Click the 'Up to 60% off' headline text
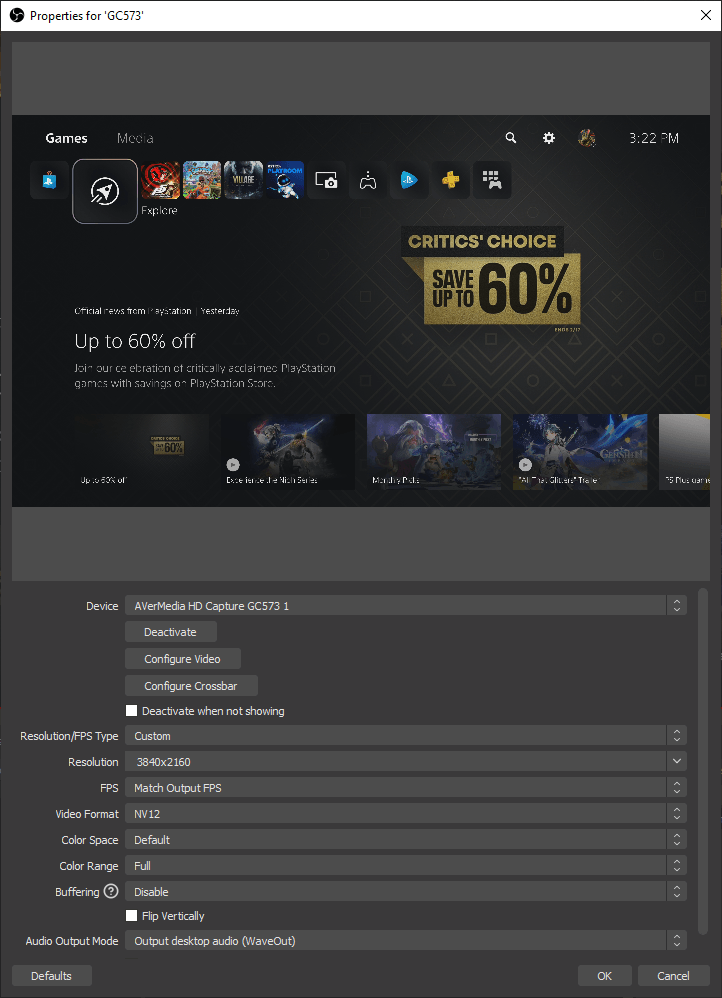 (x=135, y=341)
